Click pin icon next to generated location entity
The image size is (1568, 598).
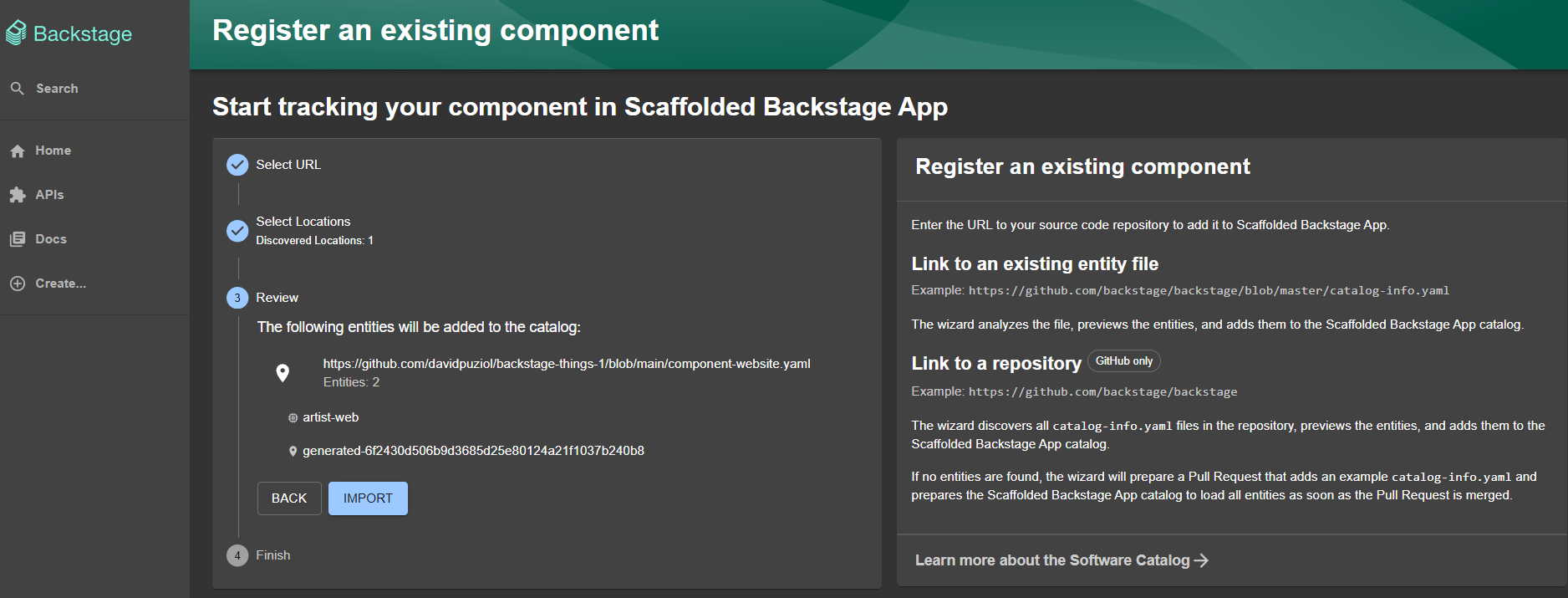[293, 452]
